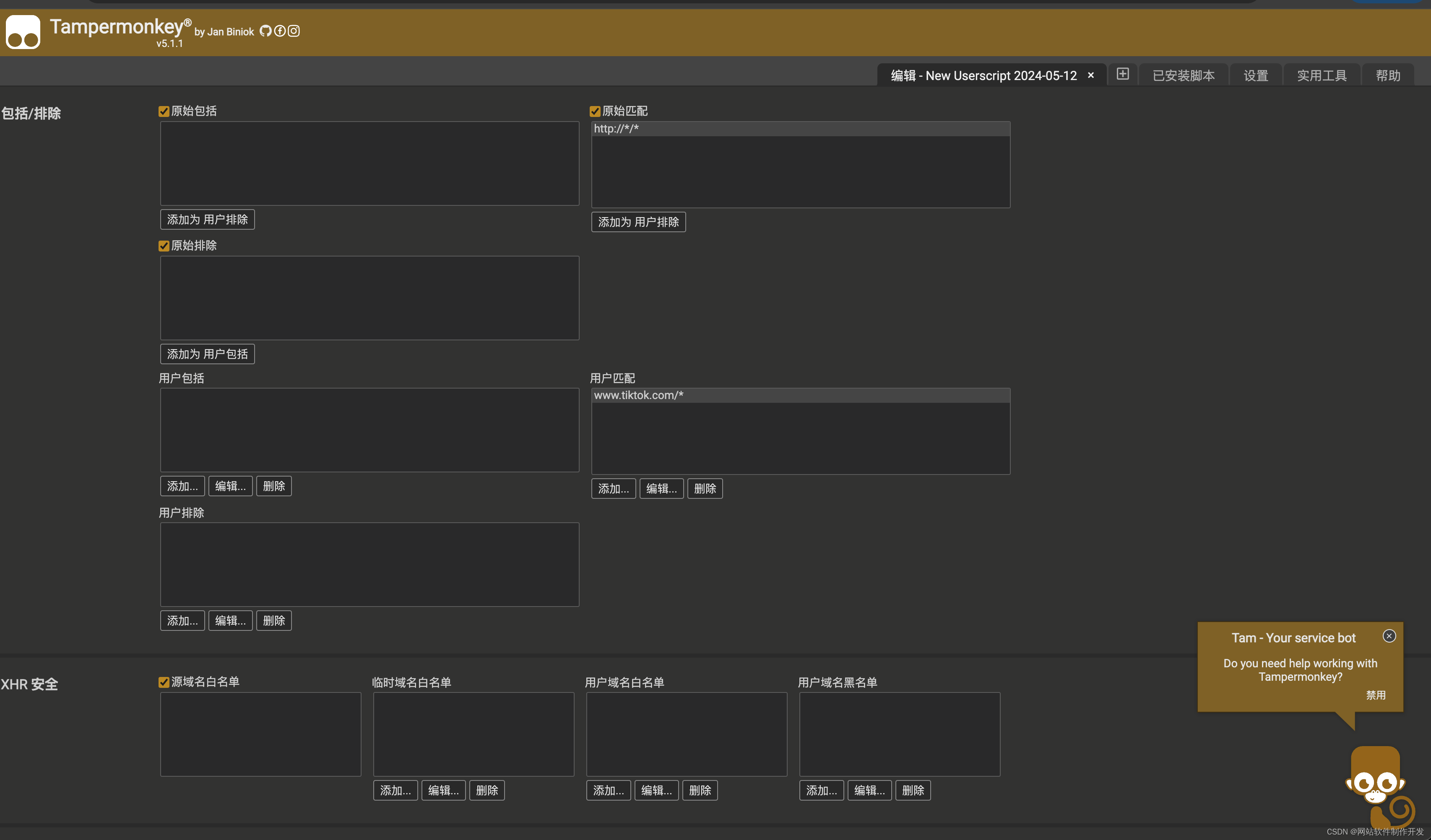The image size is (1431, 840).
Task: Click 删除 under 用户匹配 list
Action: click(705, 489)
